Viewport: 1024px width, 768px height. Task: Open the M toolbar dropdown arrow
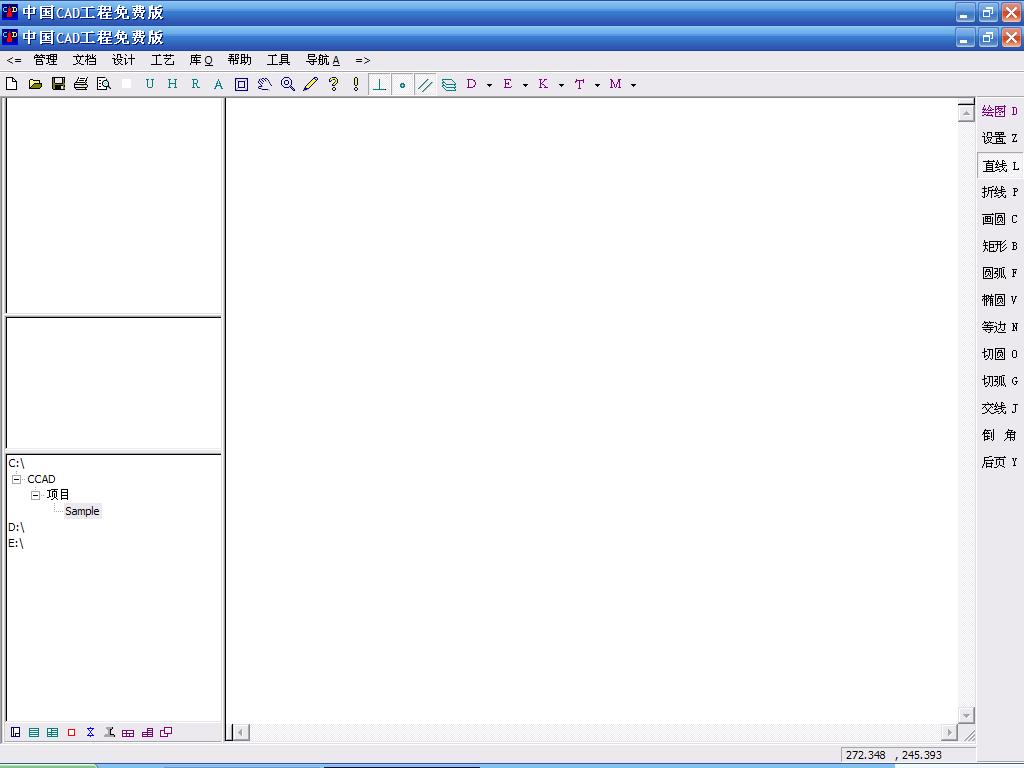[633, 85]
